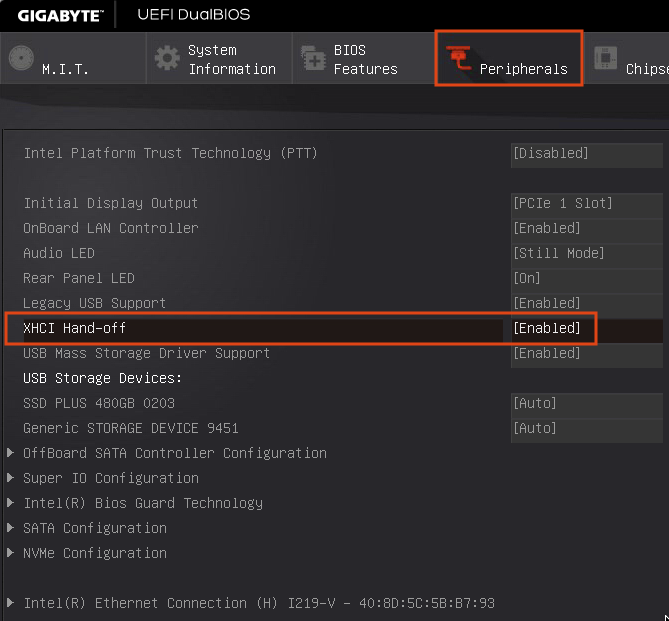Viewport: 669px width, 621px height.
Task: Expand Intel(R) Ethernet Connection I219-V arrow
Action: click(11, 603)
